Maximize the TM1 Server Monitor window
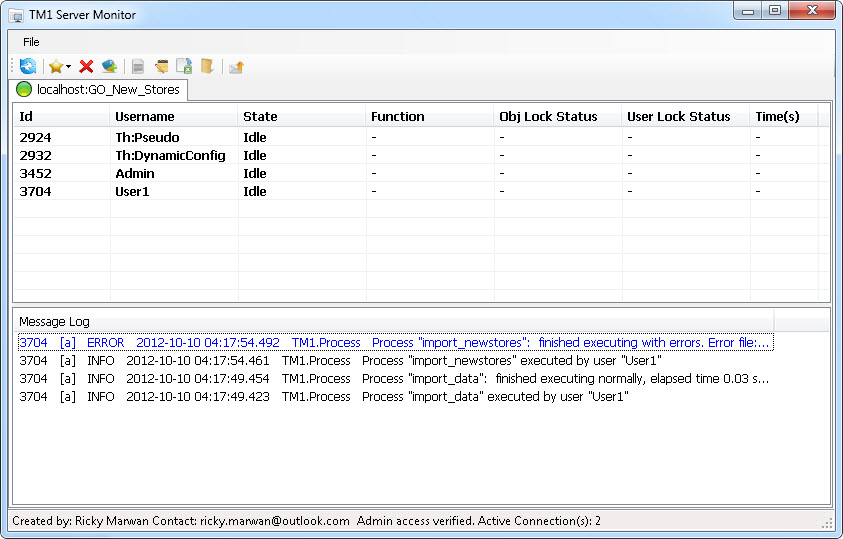Screen dimensions: 843x539 pos(775,11)
